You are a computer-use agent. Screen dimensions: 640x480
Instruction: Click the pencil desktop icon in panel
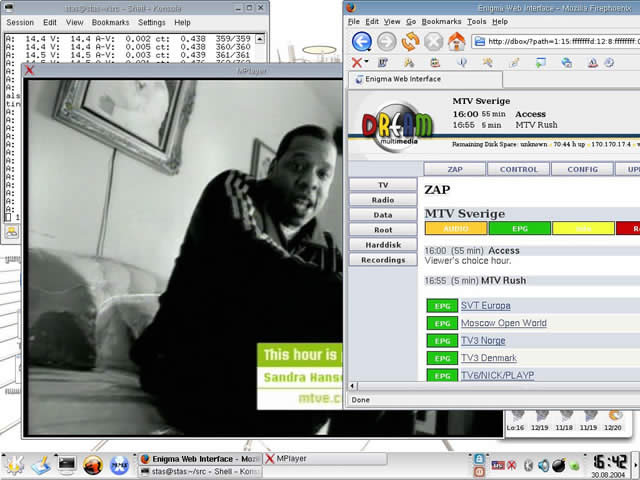[41, 465]
